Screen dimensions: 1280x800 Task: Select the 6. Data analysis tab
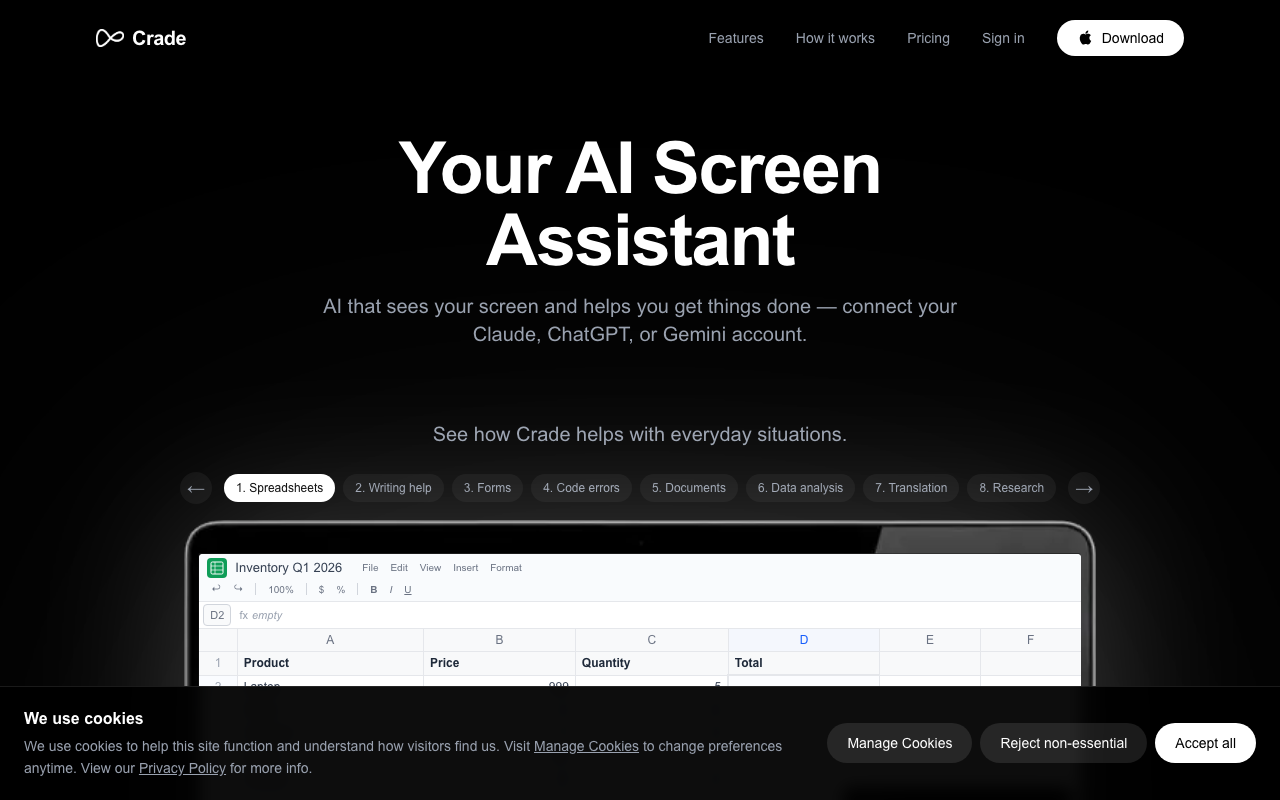800,488
